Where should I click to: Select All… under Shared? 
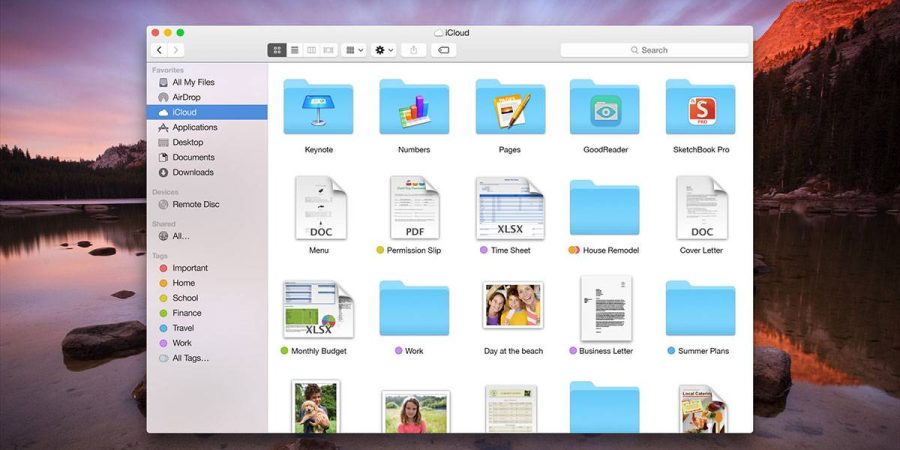tap(207, 235)
